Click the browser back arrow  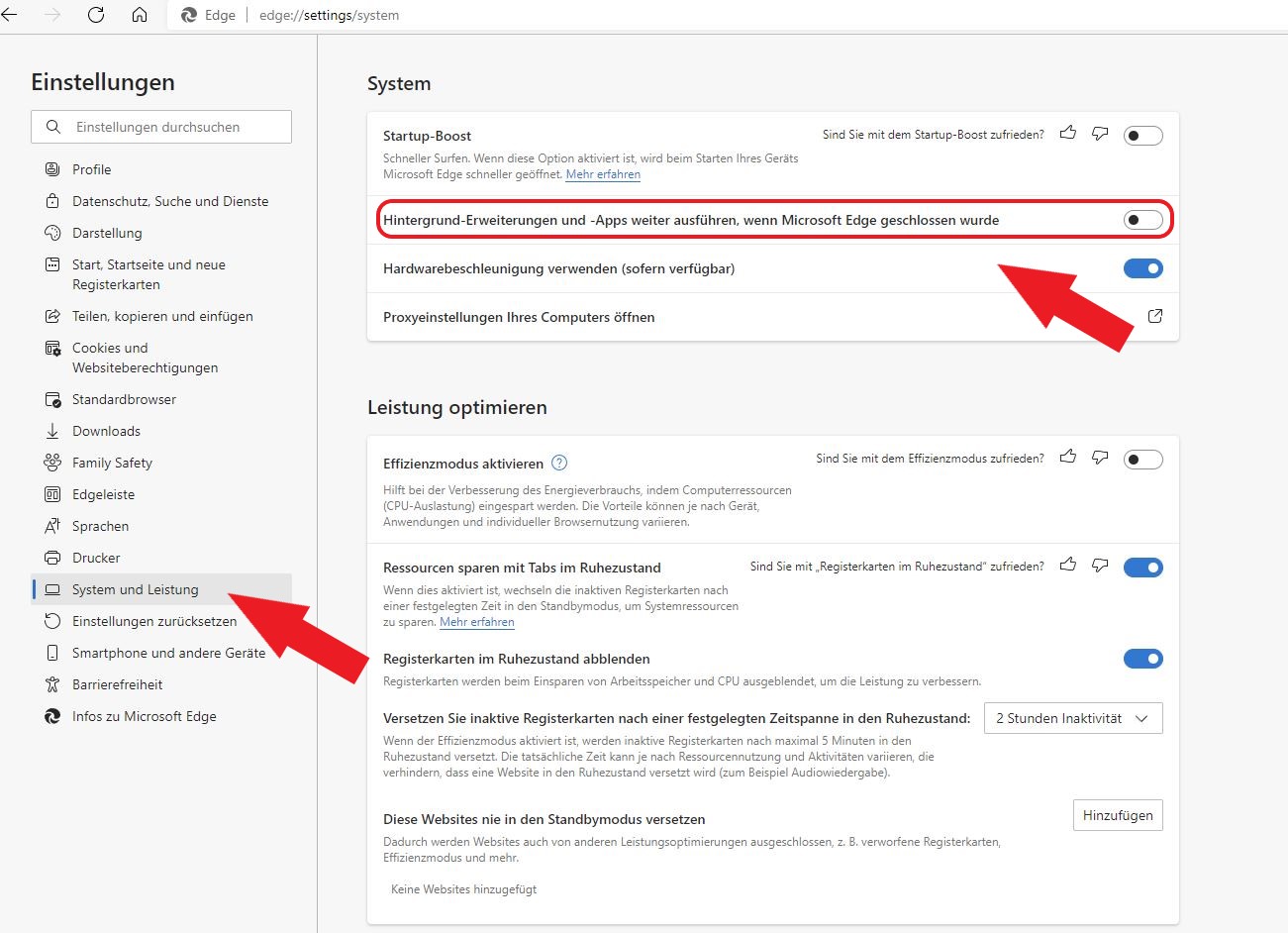tap(10, 15)
